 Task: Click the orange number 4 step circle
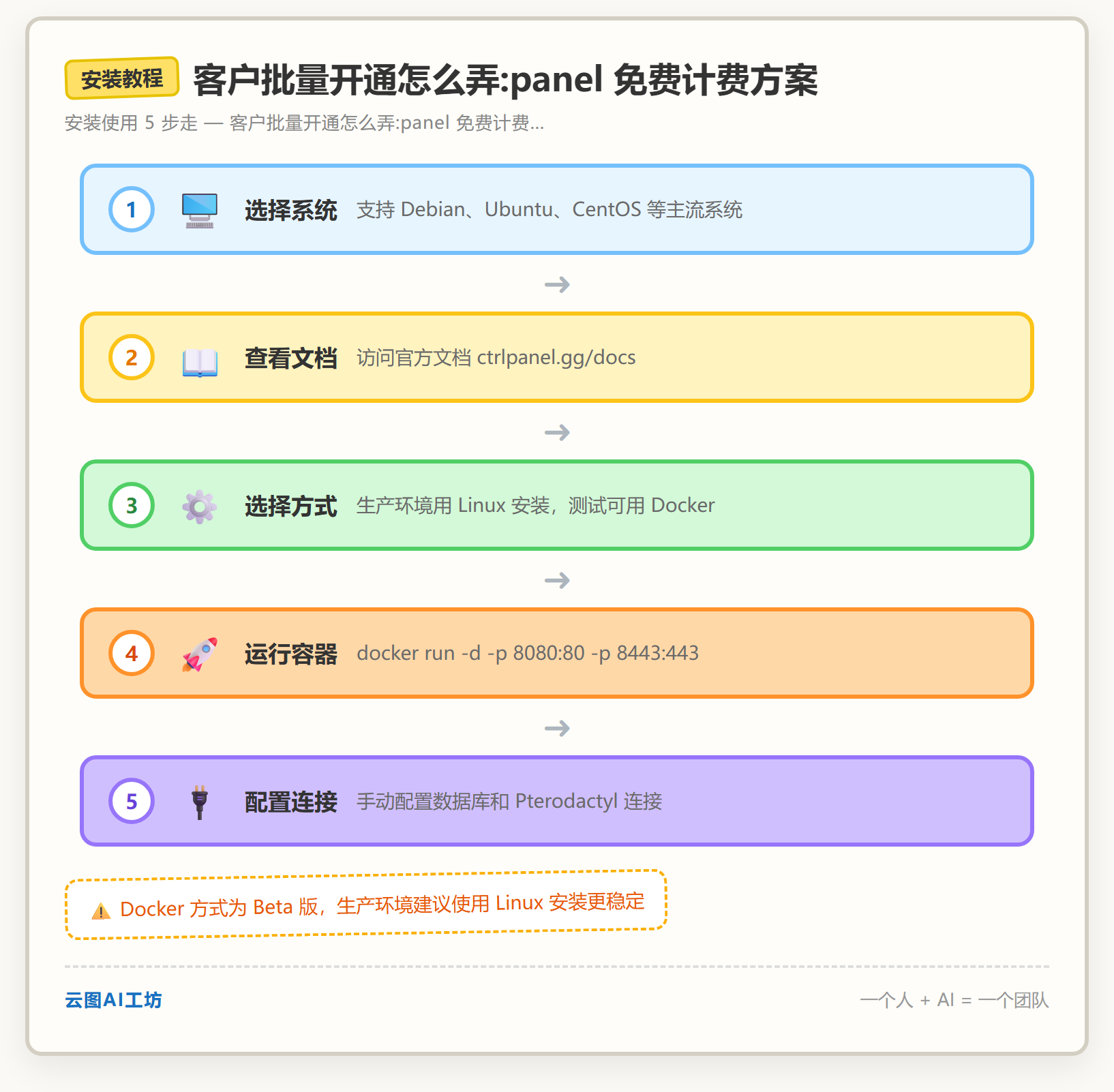[132, 653]
